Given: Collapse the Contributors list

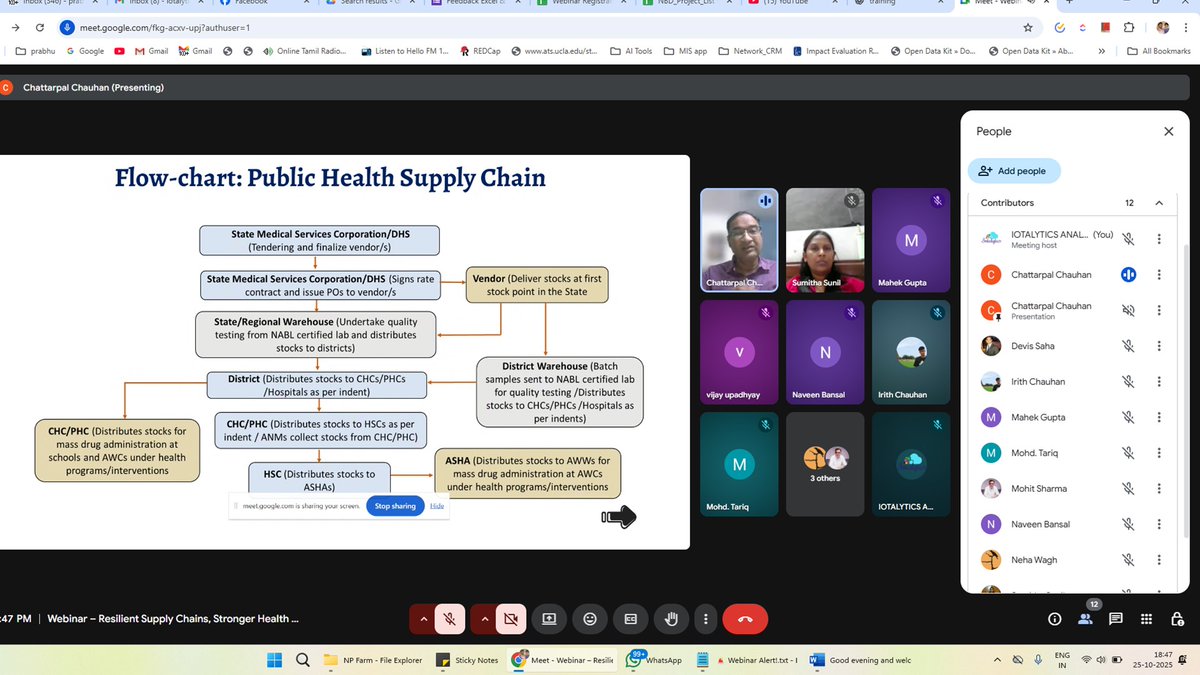Looking at the screenshot, I should click(1159, 203).
